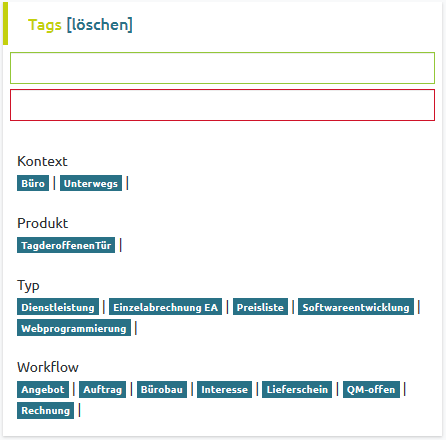Image resolution: width=446 pixels, height=440 pixels.
Task: Select the Auftrag workflow tag
Action: tap(102, 389)
